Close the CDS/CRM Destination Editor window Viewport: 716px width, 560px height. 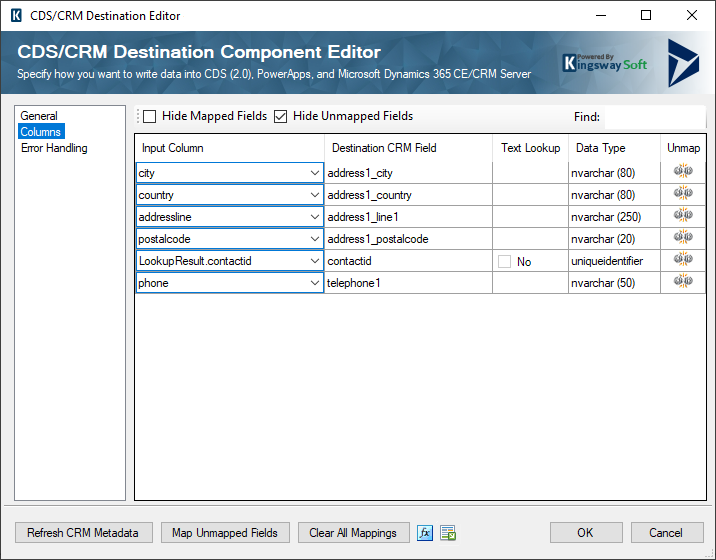click(692, 15)
